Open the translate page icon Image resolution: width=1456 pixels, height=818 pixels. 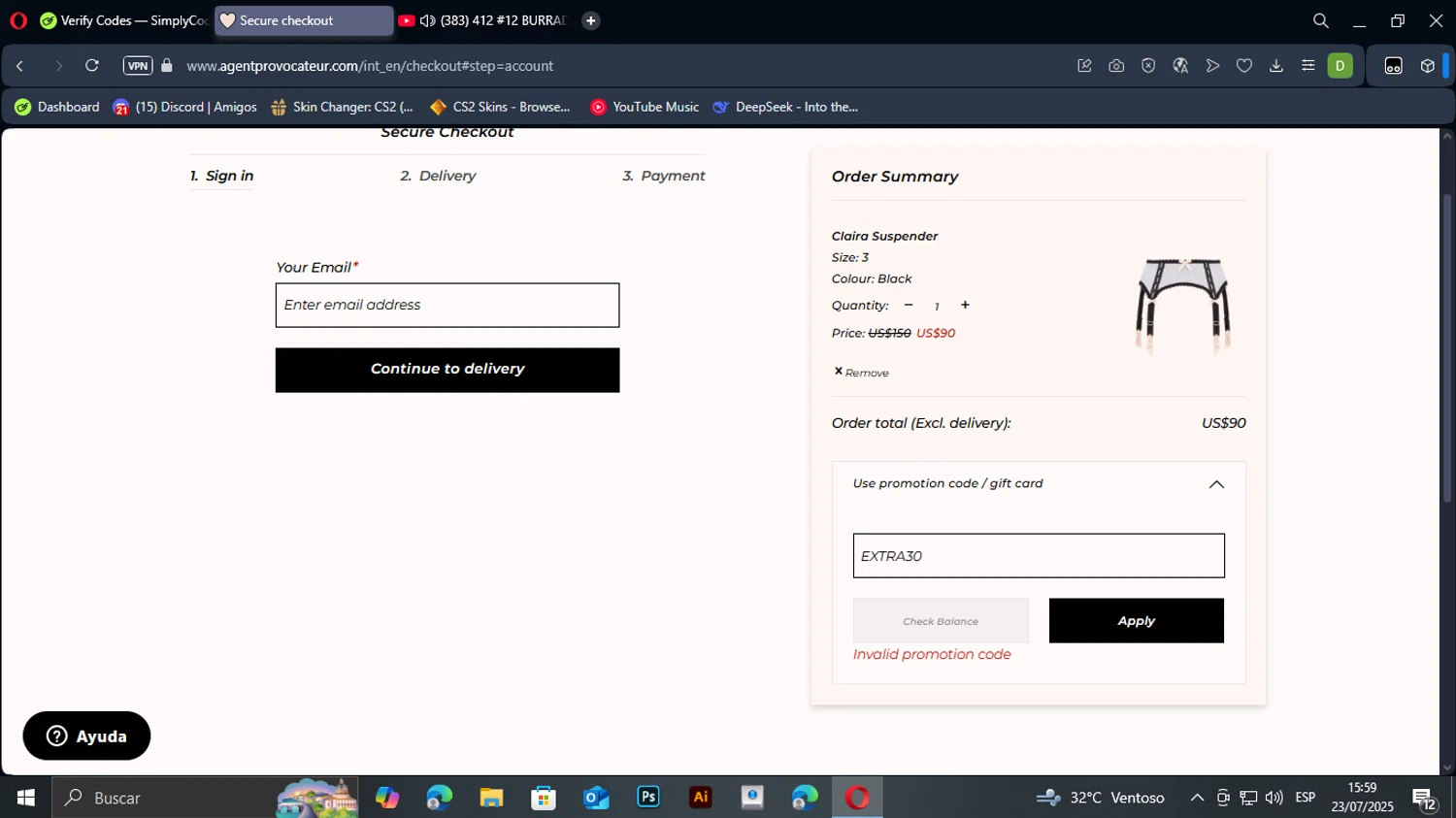pyautogui.click(x=1180, y=66)
